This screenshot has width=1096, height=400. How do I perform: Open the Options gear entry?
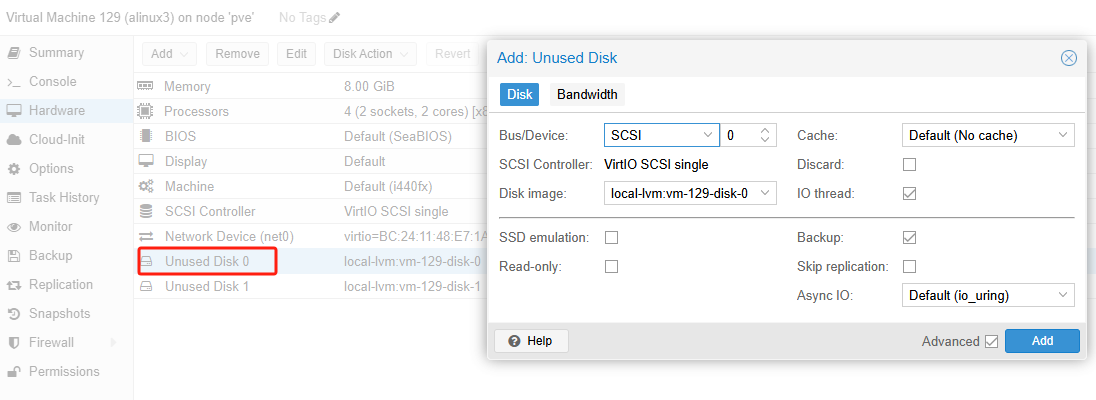[x=50, y=169]
